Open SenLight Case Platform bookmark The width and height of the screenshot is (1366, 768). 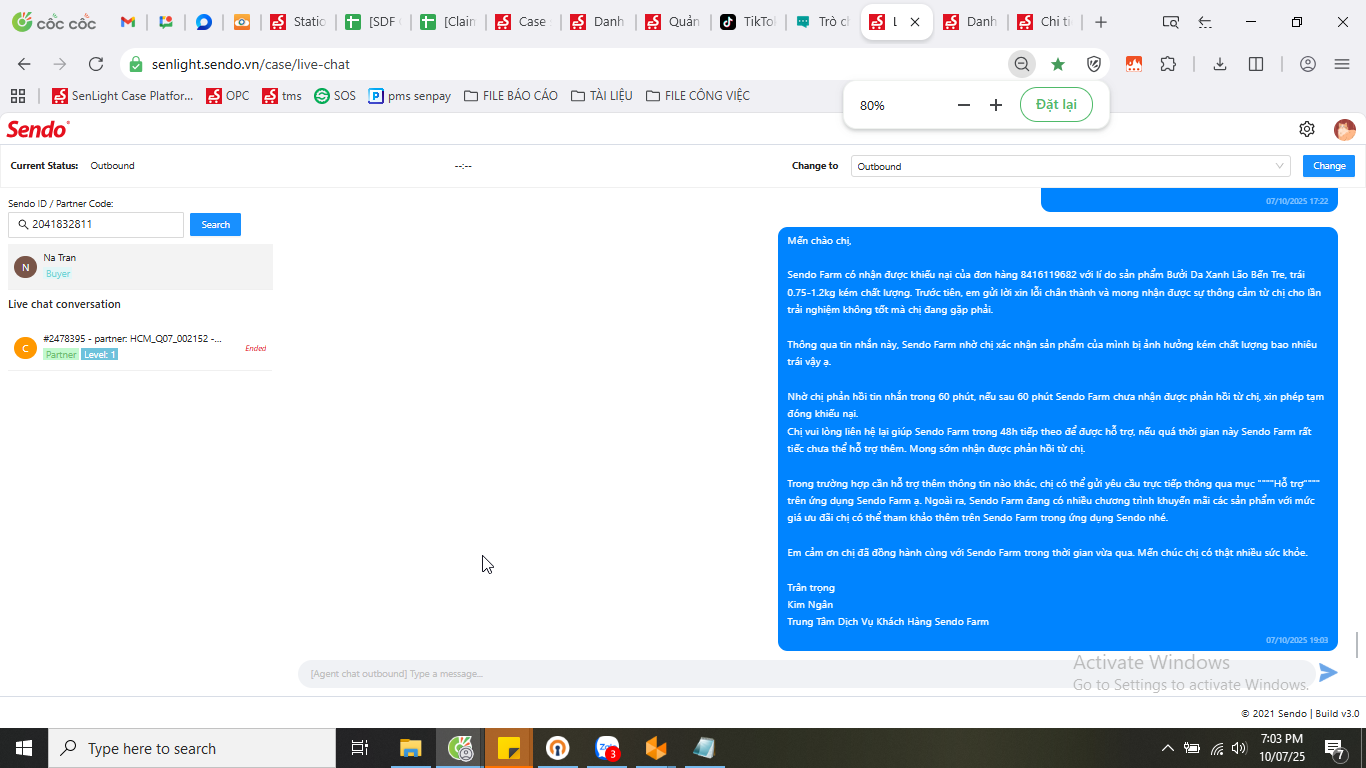pyautogui.click(x=123, y=96)
